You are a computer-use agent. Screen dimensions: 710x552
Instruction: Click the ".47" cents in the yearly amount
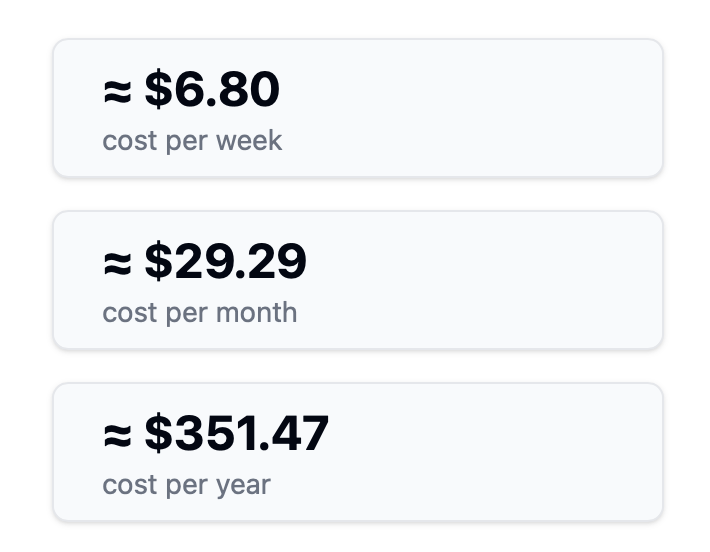click(x=301, y=434)
